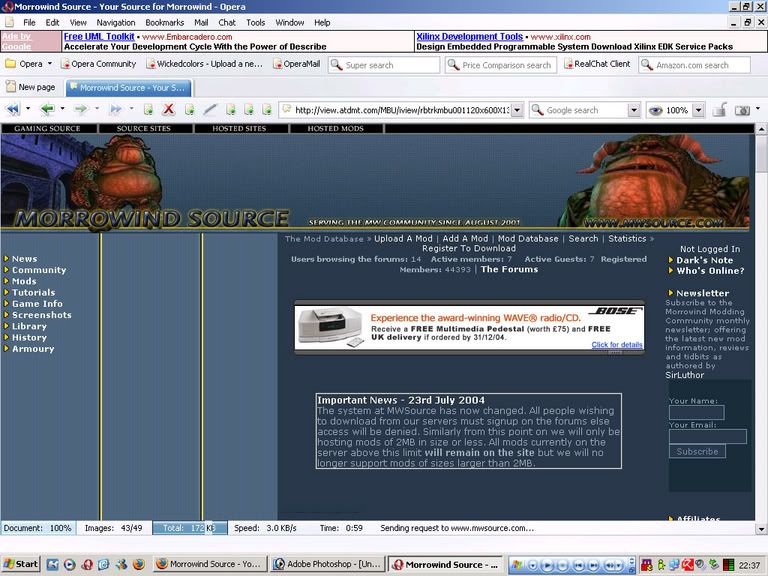Open the Wickedcolors bookmark
The image size is (768, 576).
click(x=204, y=64)
